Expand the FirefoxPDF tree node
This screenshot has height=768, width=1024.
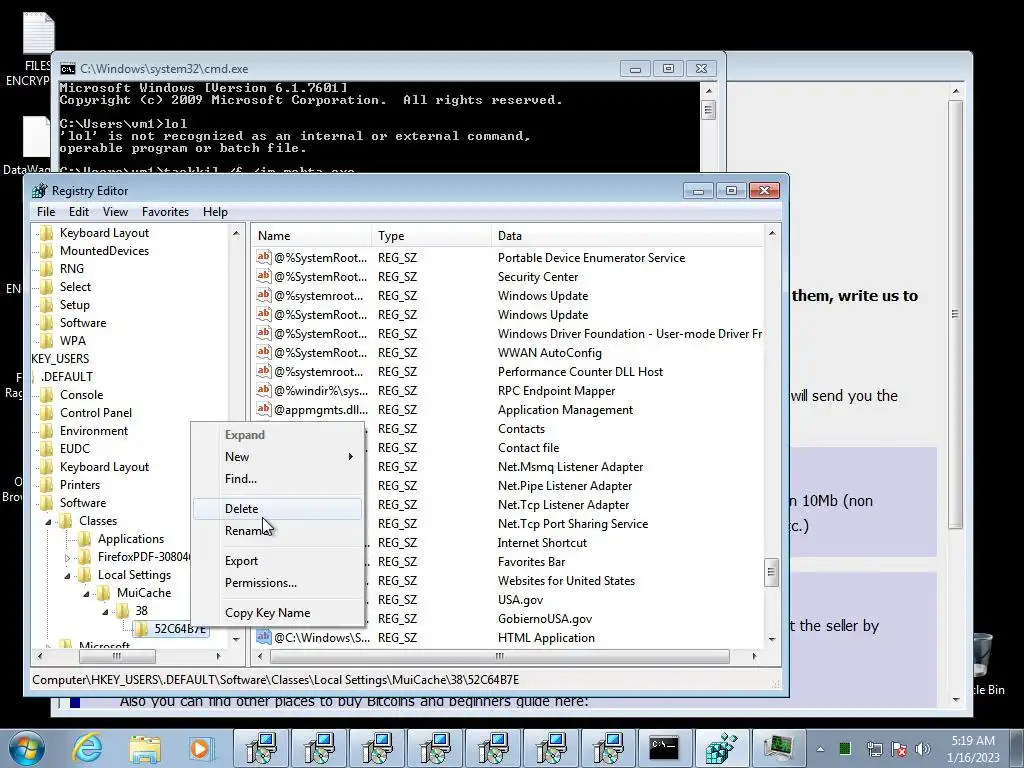point(67,558)
